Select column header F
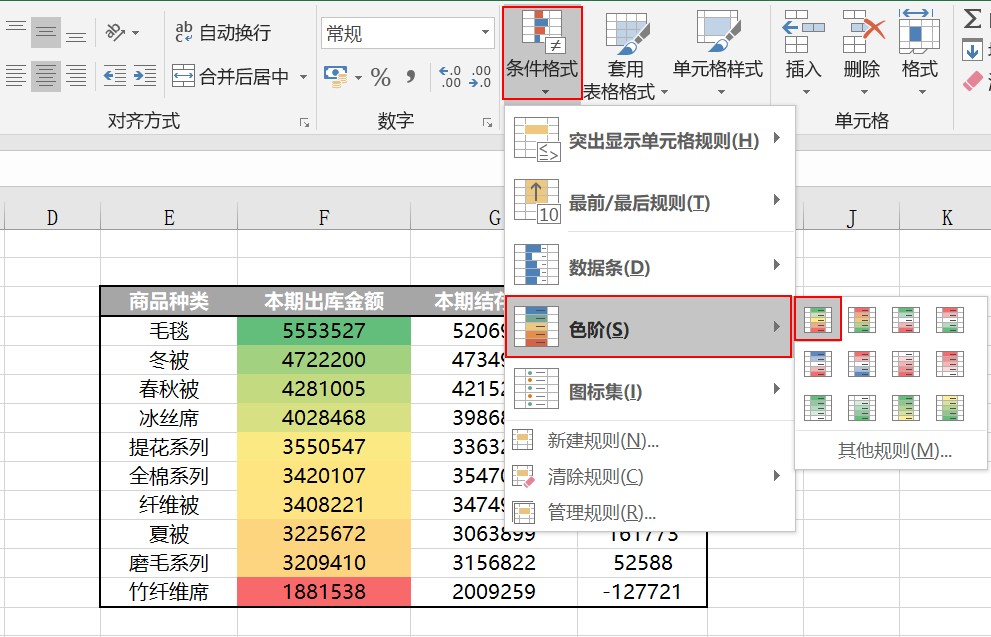Screen dimensions: 991x637 click(x=324, y=217)
